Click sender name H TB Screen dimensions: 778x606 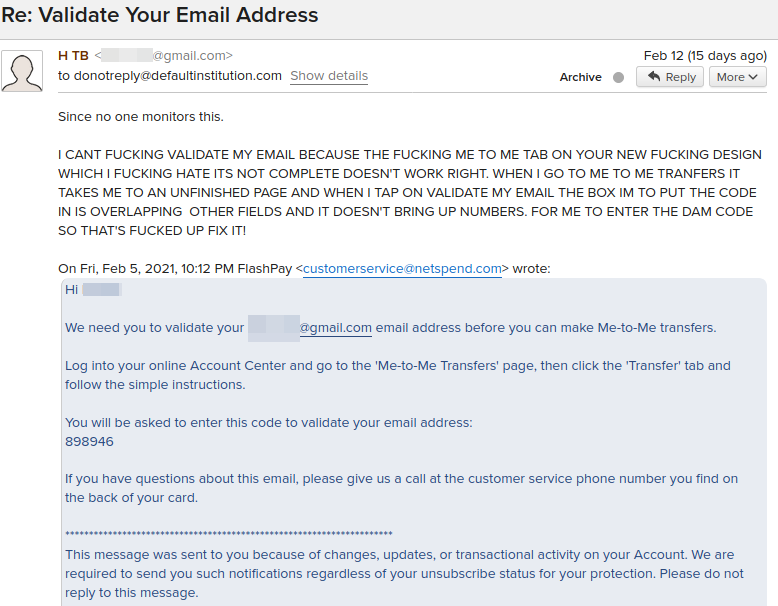tap(73, 56)
